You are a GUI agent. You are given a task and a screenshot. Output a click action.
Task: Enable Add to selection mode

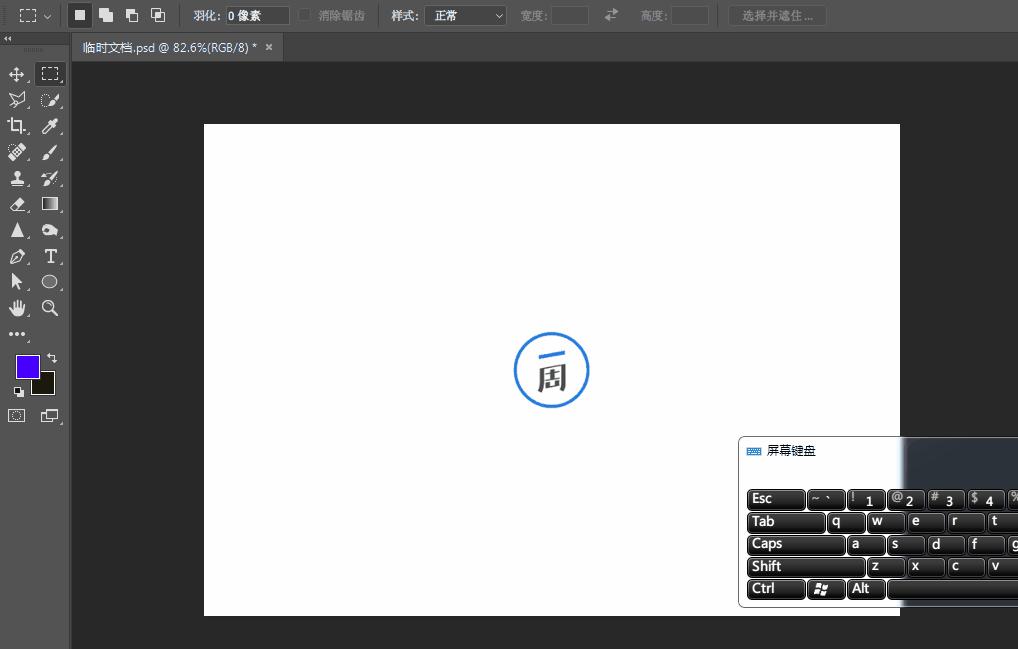pyautogui.click(x=106, y=16)
